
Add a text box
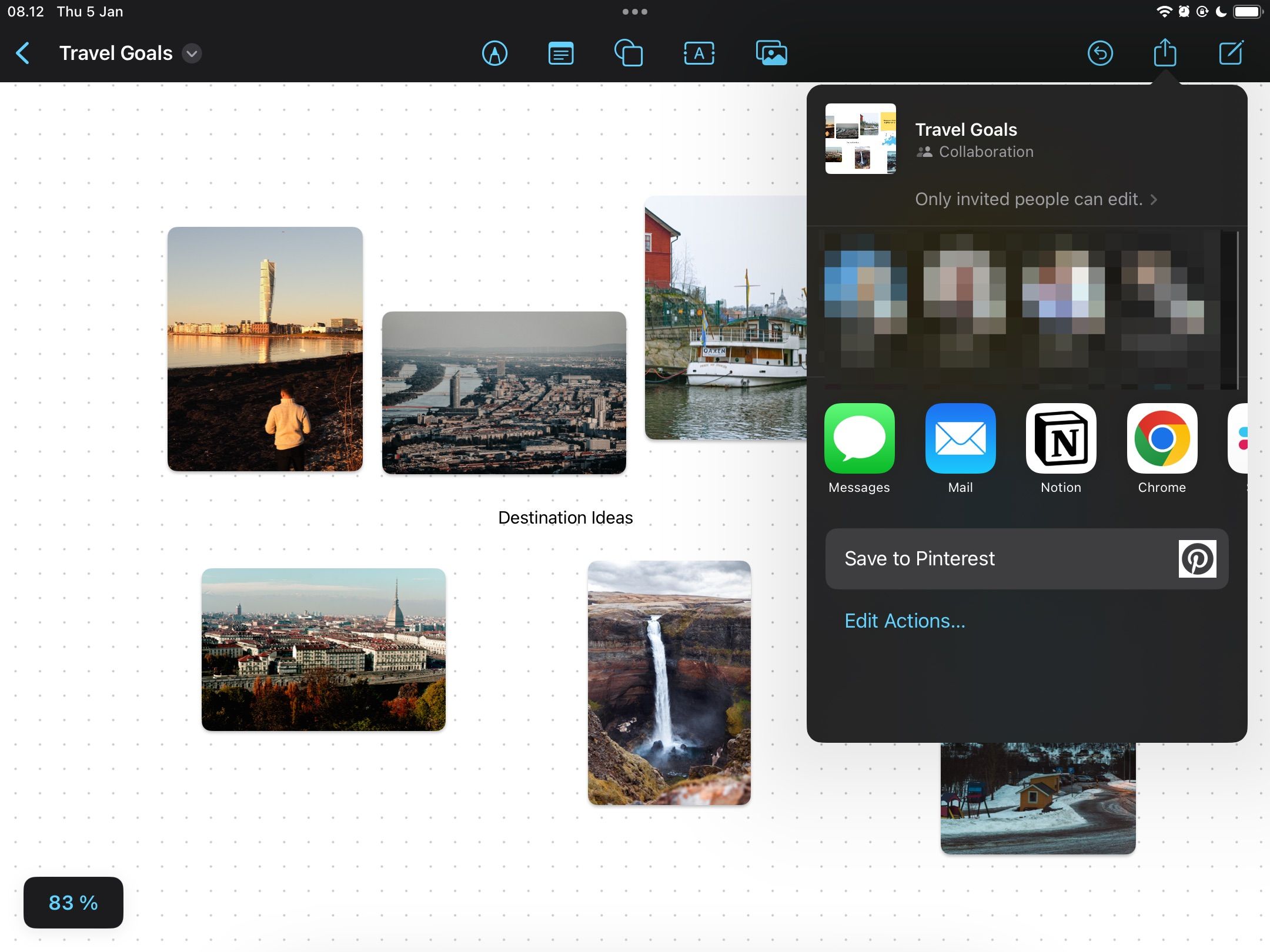point(699,53)
